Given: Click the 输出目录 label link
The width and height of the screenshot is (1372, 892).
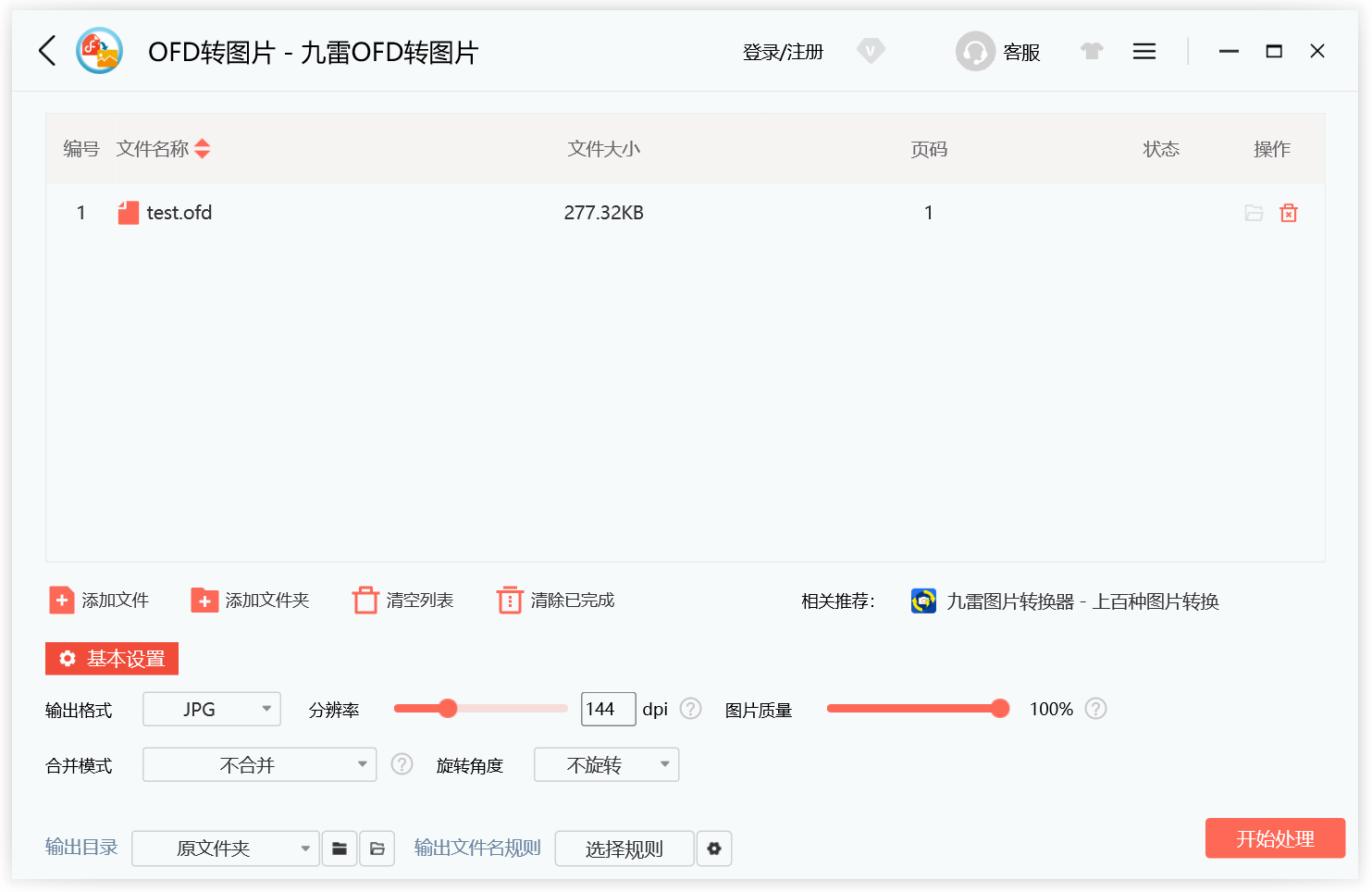Looking at the screenshot, I should coord(81,848).
